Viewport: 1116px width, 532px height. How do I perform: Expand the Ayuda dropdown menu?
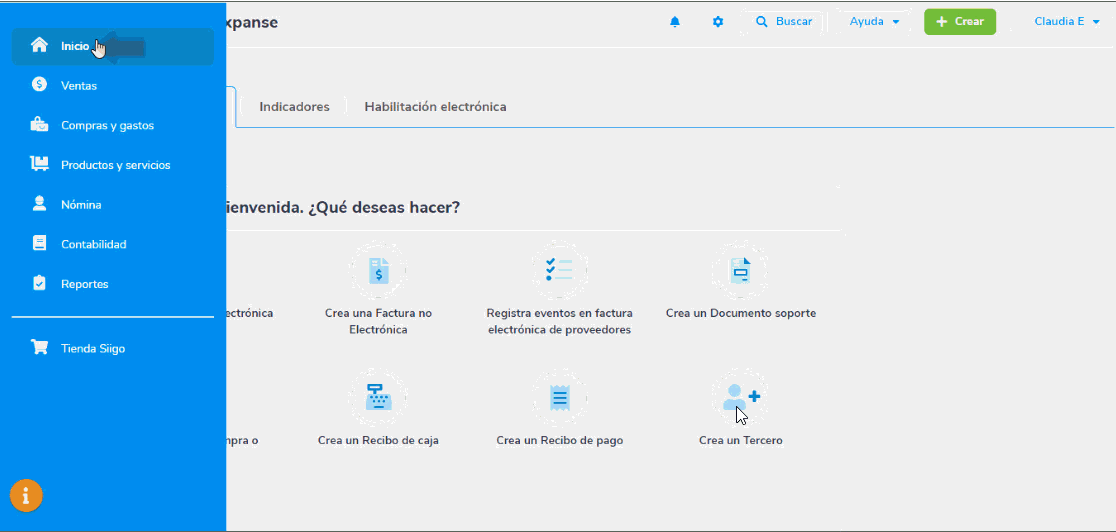[x=874, y=22]
